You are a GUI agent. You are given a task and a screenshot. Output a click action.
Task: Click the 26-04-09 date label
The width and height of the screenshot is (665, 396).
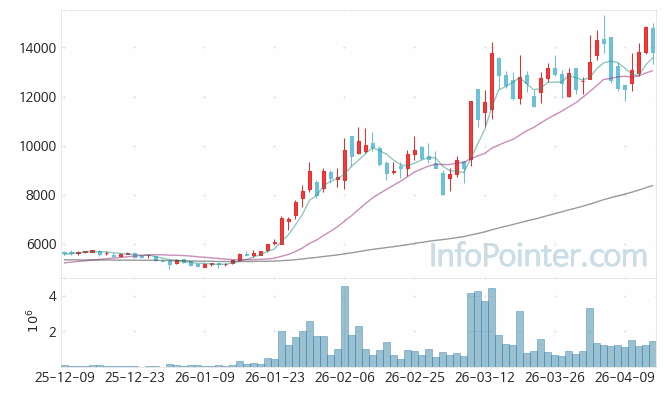click(x=625, y=377)
